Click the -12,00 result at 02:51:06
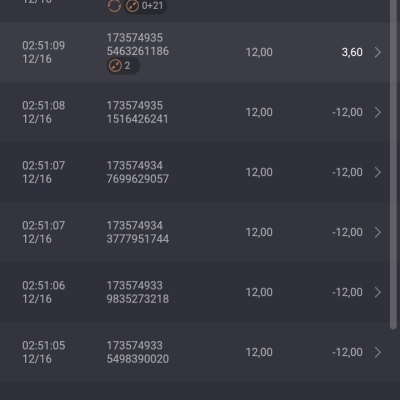400x400 pixels. click(347, 292)
